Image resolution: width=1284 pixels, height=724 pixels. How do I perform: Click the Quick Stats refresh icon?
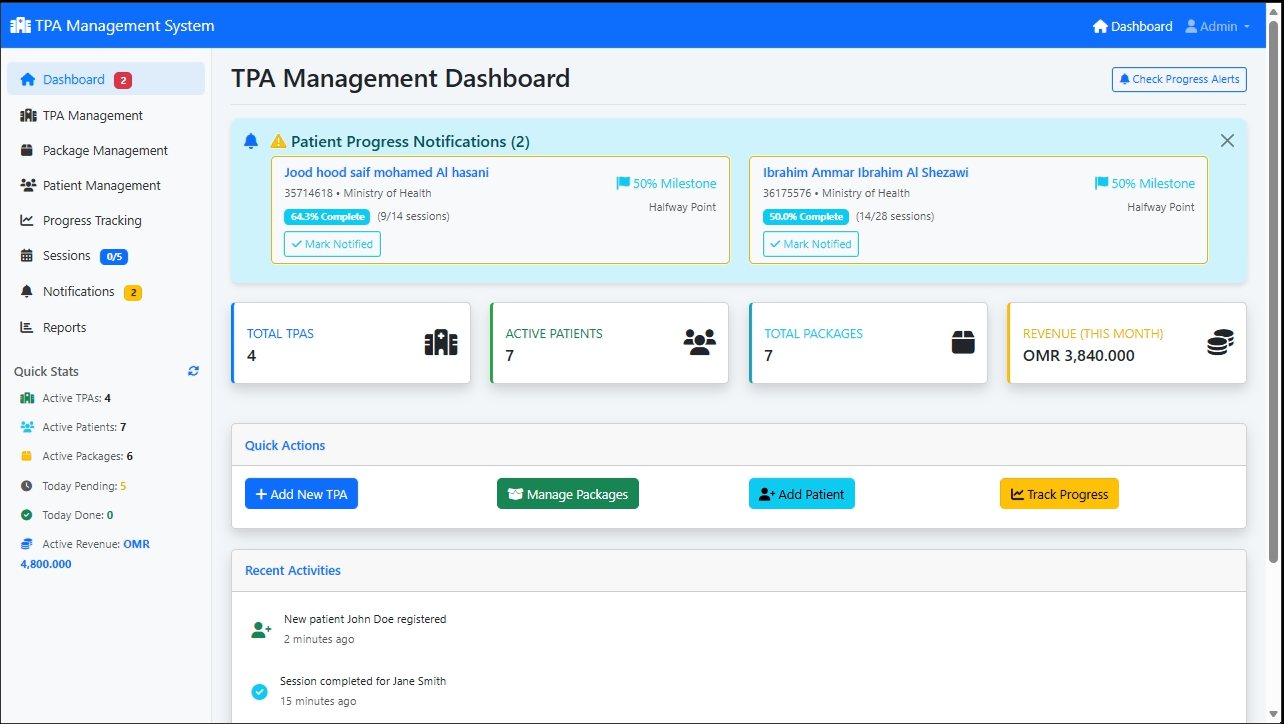(193, 371)
